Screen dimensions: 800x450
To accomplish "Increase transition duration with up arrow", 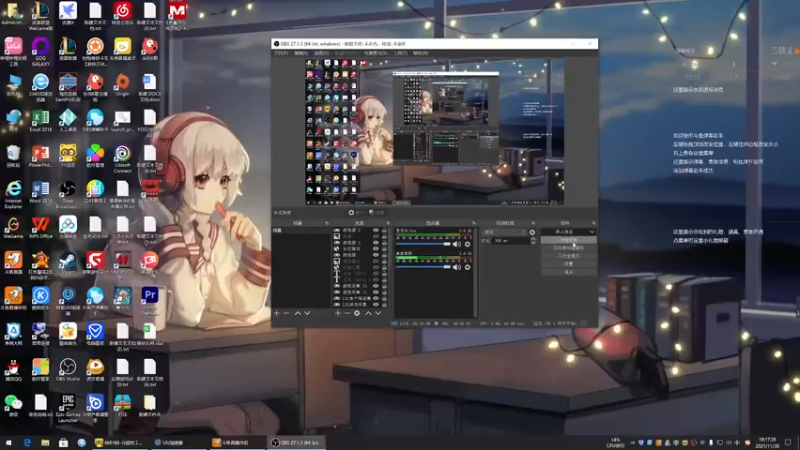I will [x=534, y=239].
